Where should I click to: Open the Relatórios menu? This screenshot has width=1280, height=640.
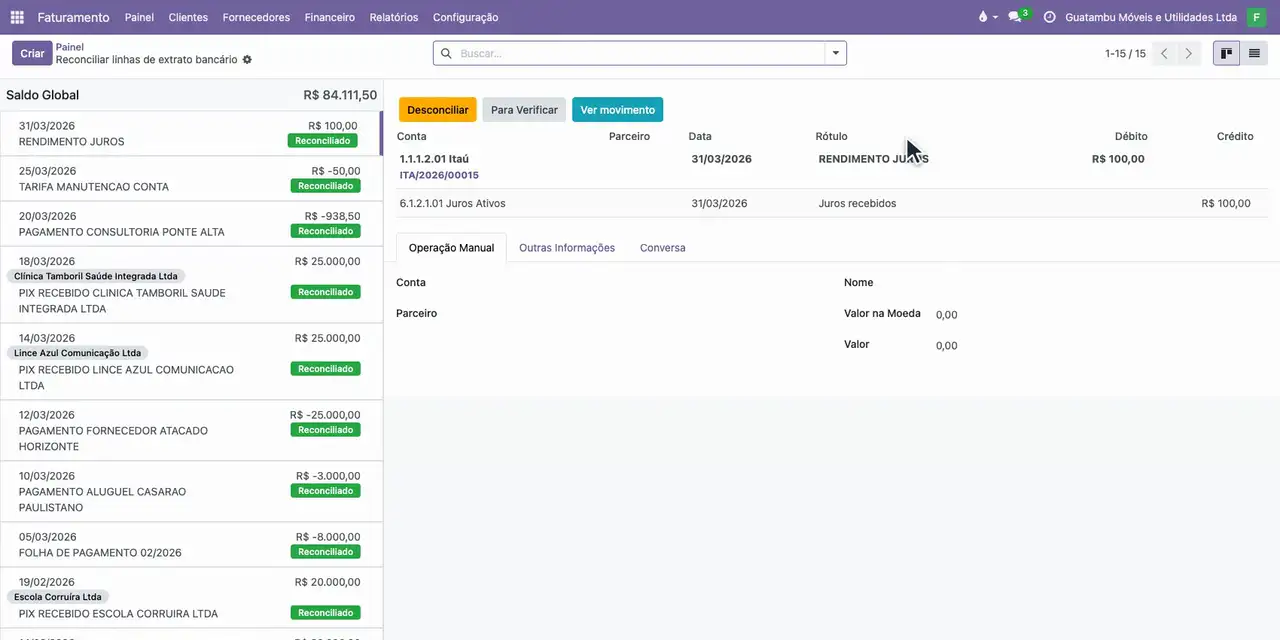click(394, 17)
